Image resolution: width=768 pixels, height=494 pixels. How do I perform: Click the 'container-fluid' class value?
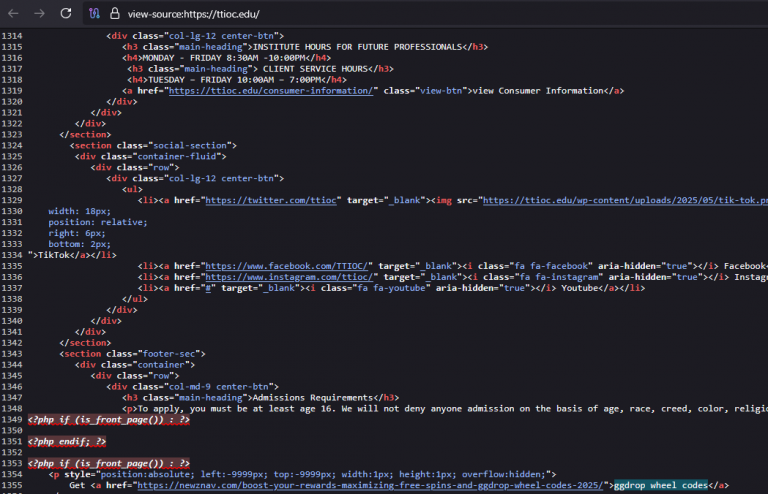[x=177, y=156]
